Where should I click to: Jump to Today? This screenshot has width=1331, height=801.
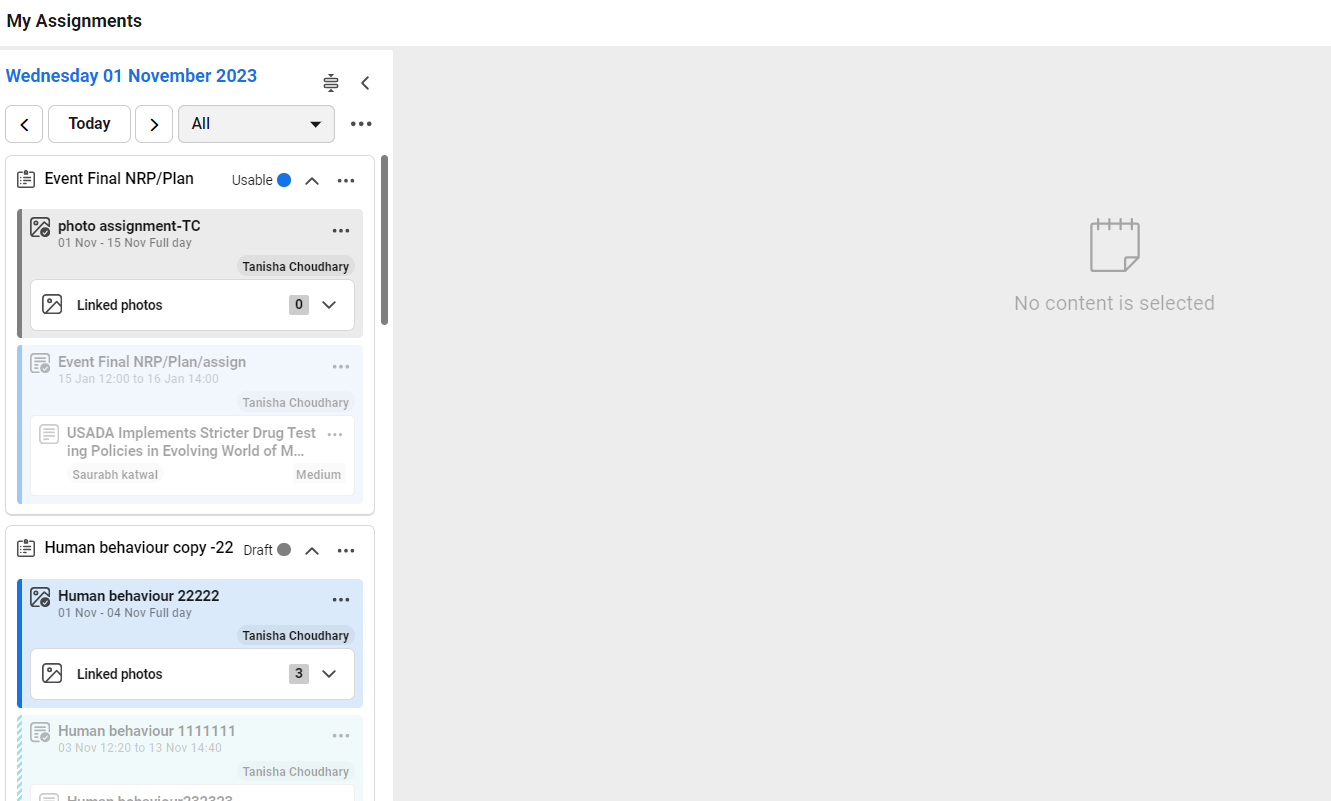click(x=89, y=124)
